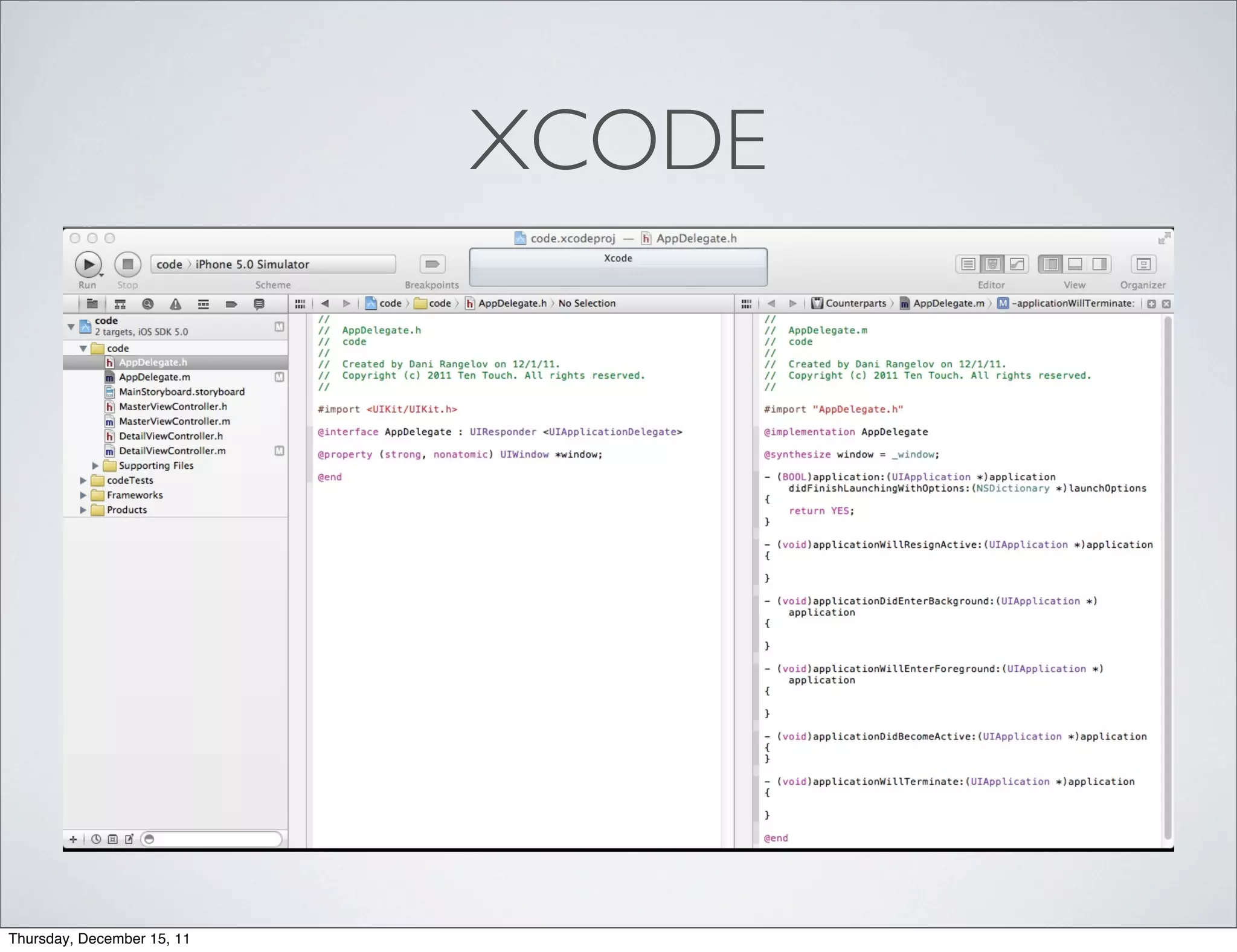The width and height of the screenshot is (1237, 952).
Task: Show the Breakpoint navigator
Action: [x=231, y=304]
